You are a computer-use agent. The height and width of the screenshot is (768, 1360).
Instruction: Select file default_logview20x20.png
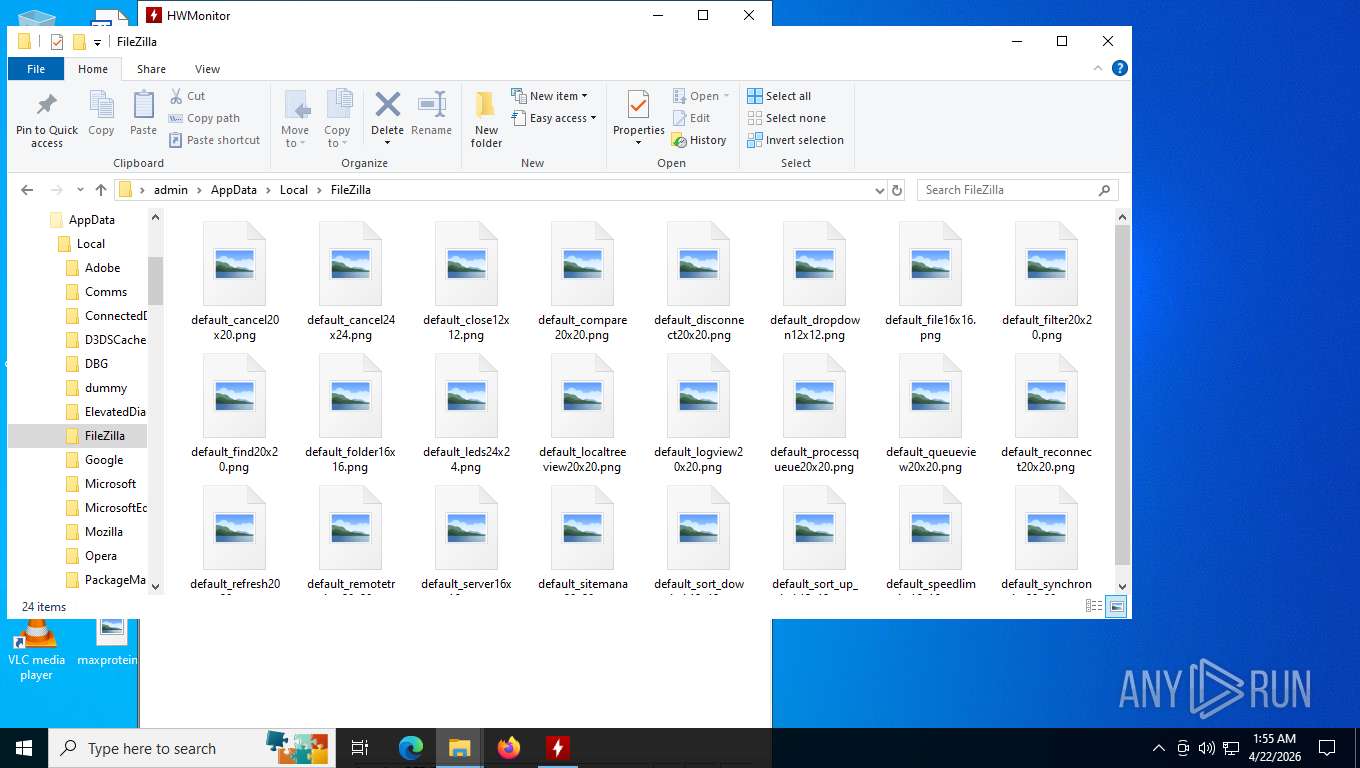point(699,413)
